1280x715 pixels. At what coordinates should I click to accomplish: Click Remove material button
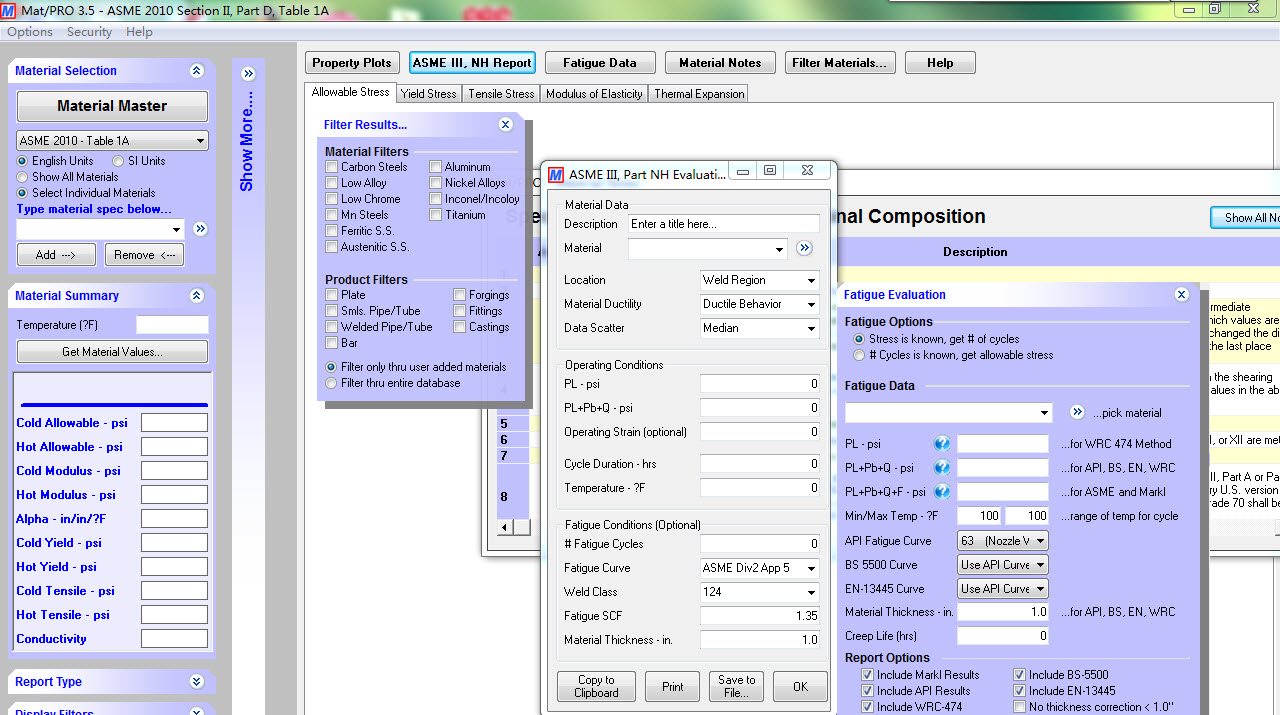click(144, 255)
